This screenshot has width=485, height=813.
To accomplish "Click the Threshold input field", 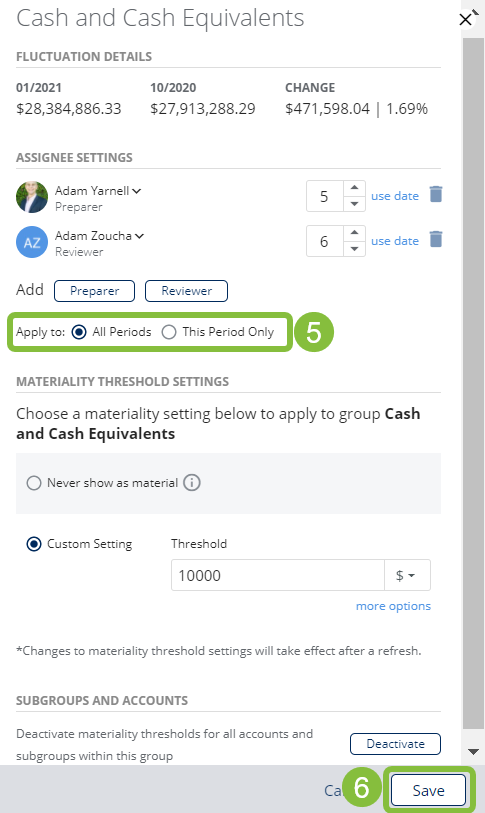I will tap(278, 575).
